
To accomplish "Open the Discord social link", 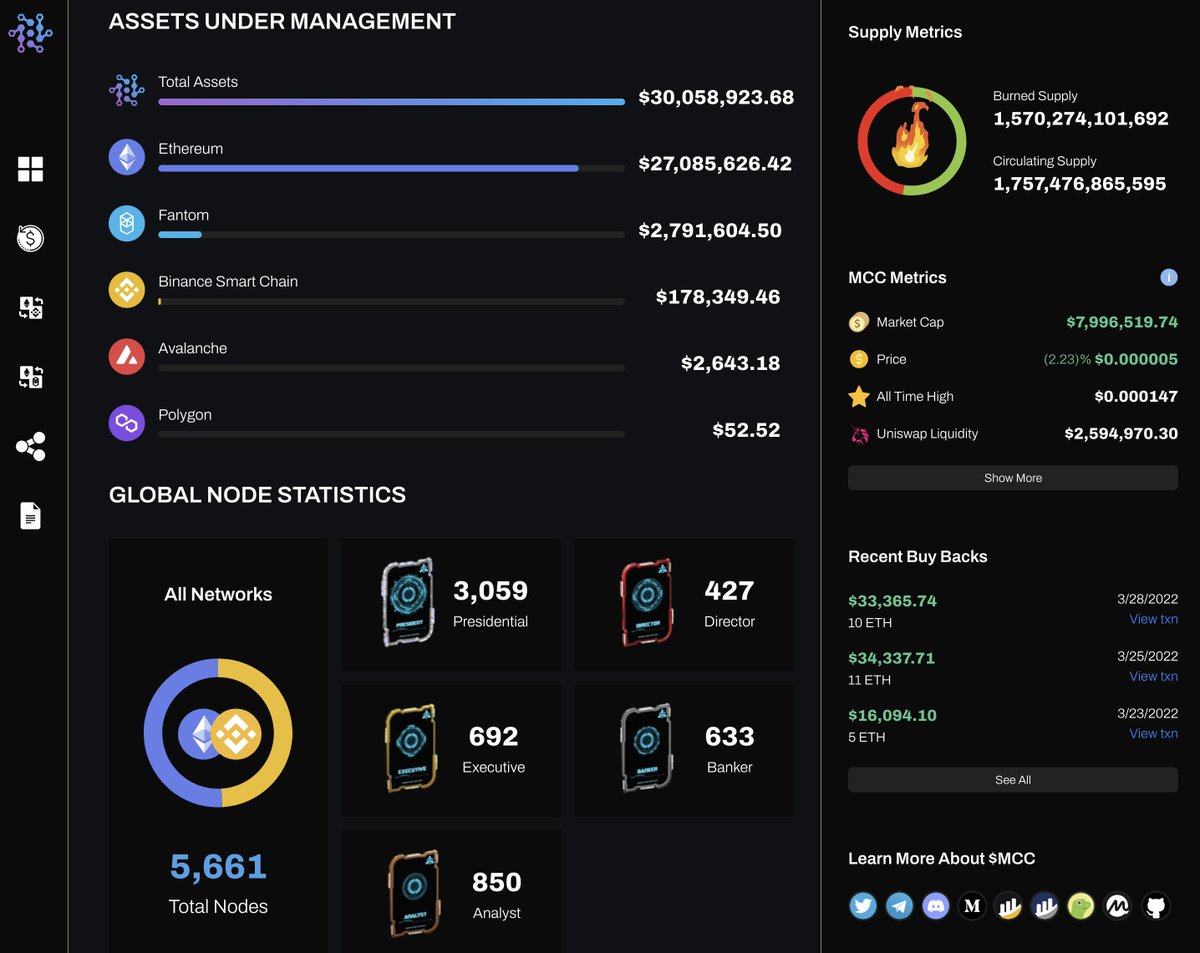I will [x=936, y=906].
